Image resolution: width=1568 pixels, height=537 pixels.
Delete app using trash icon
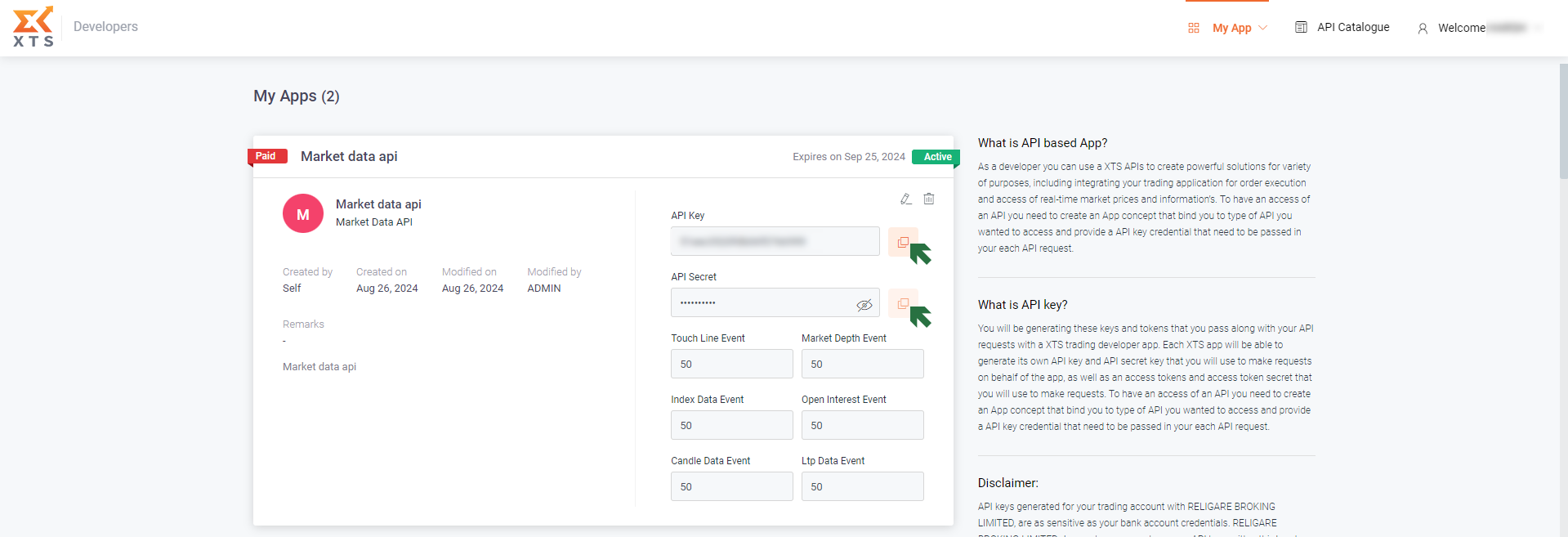pos(929,199)
